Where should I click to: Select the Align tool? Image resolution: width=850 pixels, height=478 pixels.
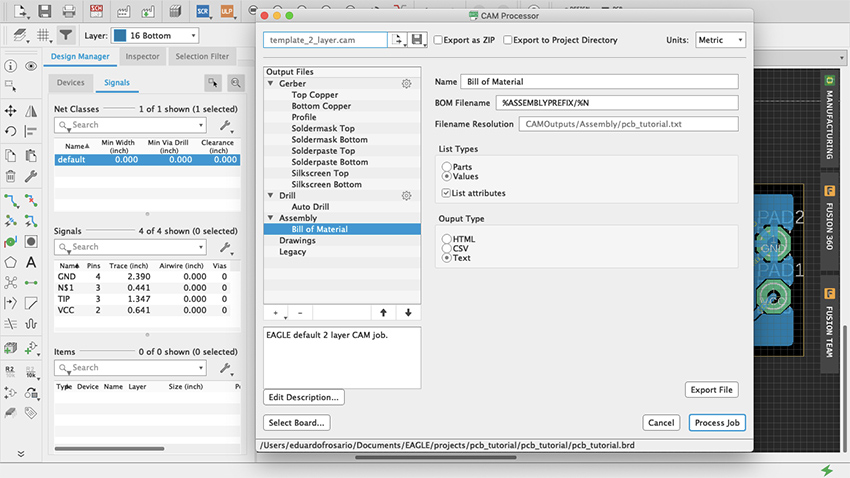point(31,131)
